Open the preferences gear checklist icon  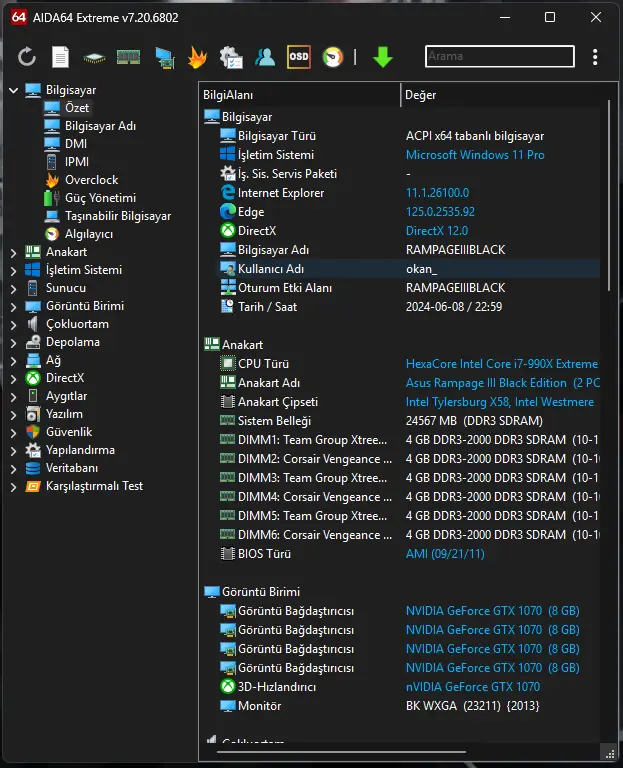[231, 57]
